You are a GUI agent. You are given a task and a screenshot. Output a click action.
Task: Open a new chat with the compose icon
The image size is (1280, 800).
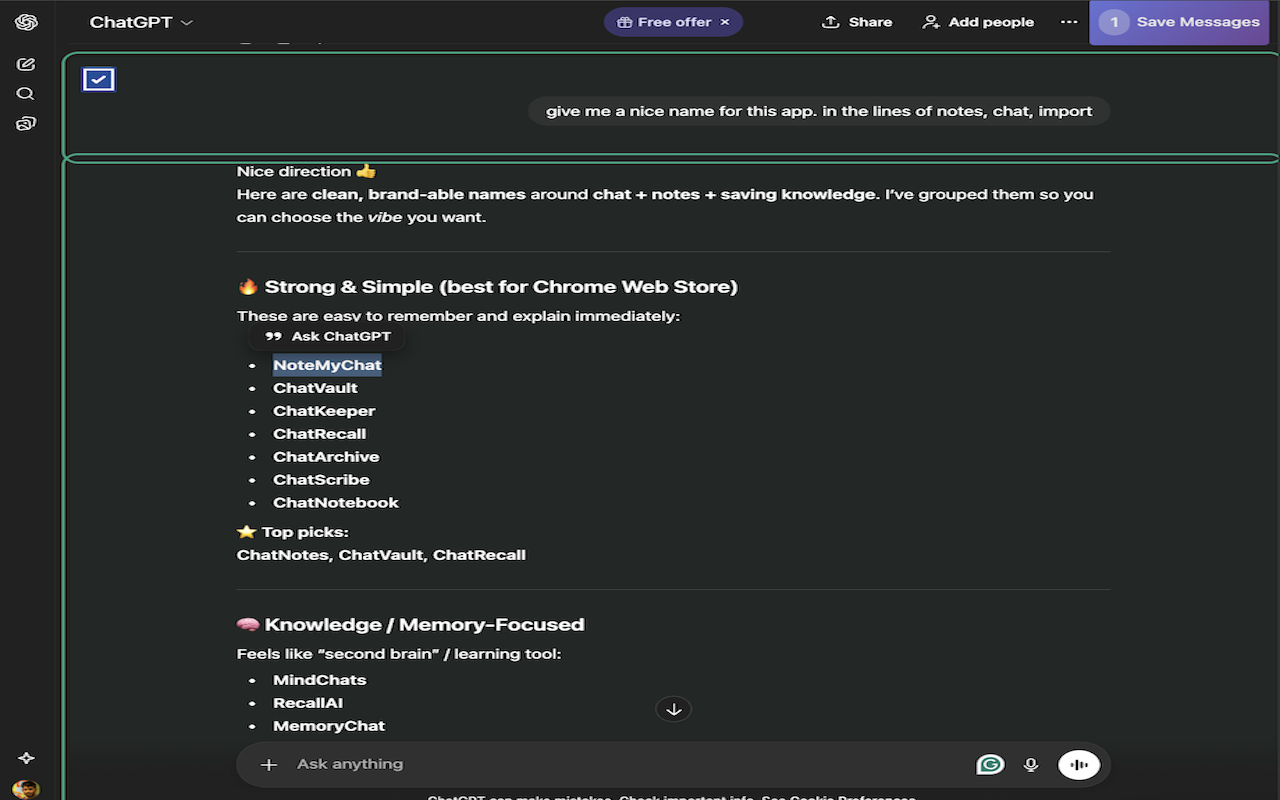point(25,63)
